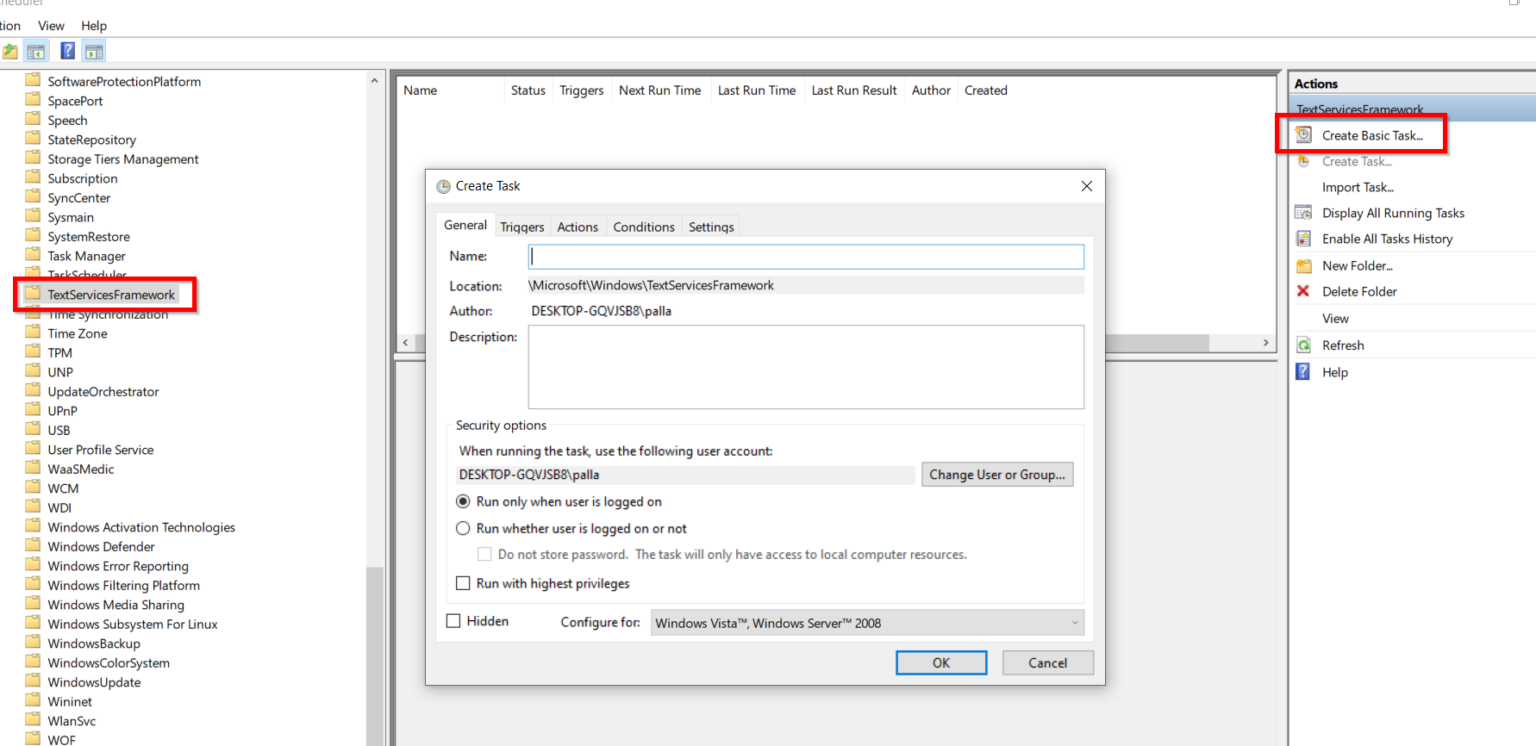Select Run whether user is logged on or not
1536x746 pixels.
coord(462,528)
